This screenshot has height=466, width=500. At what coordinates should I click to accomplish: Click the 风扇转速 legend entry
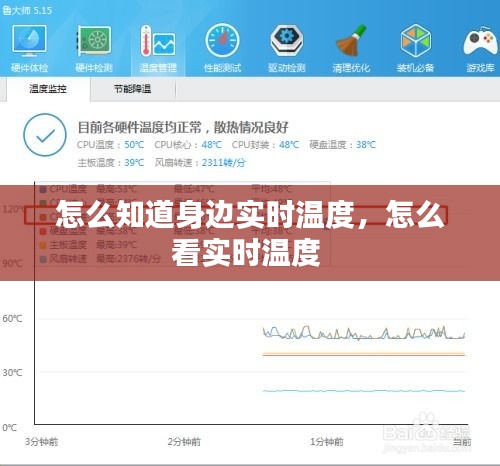coord(63,259)
